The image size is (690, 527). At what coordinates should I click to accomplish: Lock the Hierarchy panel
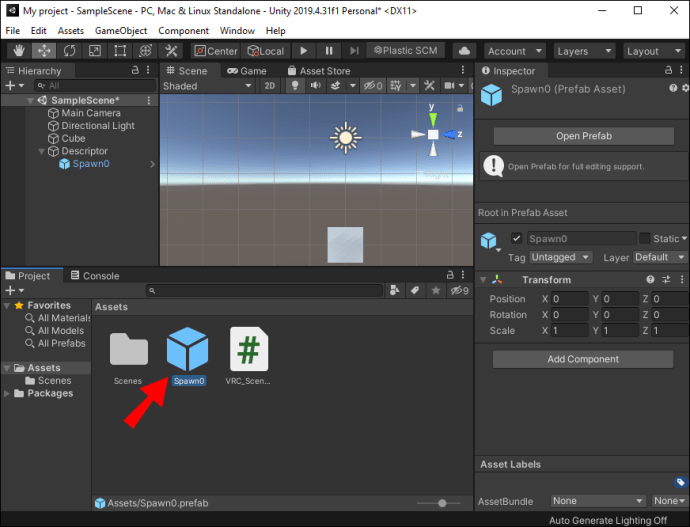(x=135, y=70)
